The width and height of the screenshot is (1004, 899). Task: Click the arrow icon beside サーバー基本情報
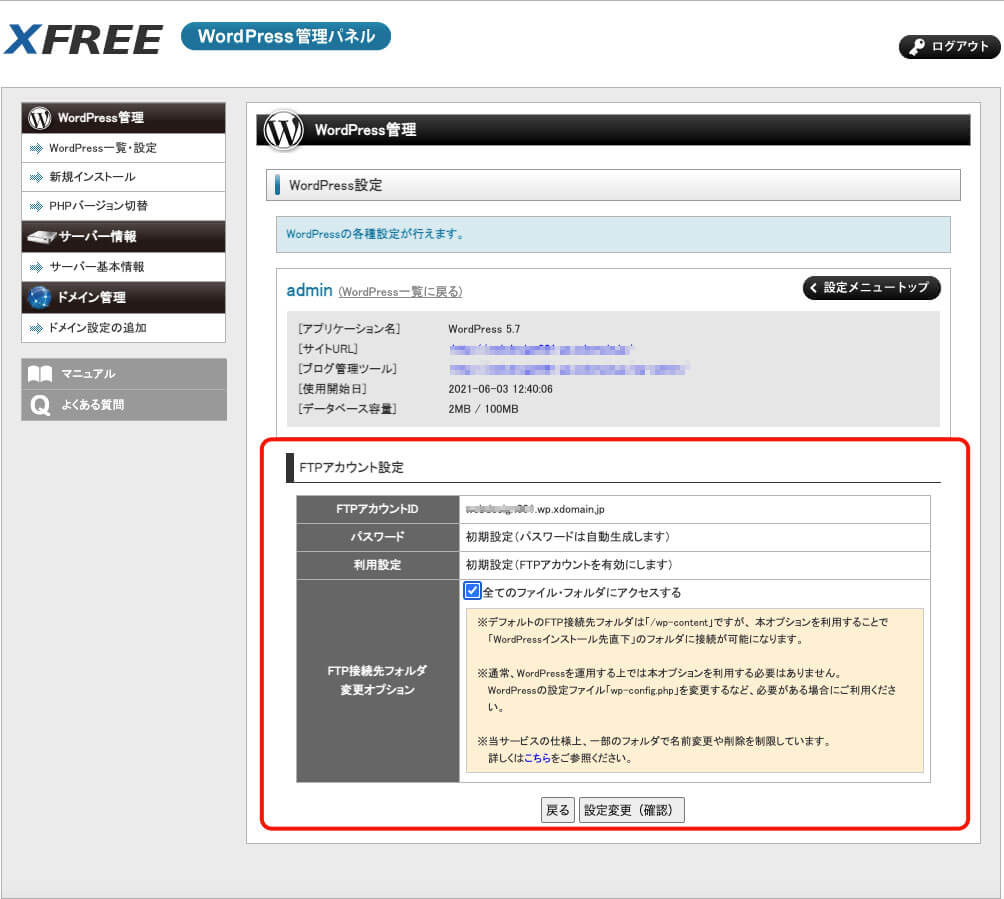click(x=36, y=267)
